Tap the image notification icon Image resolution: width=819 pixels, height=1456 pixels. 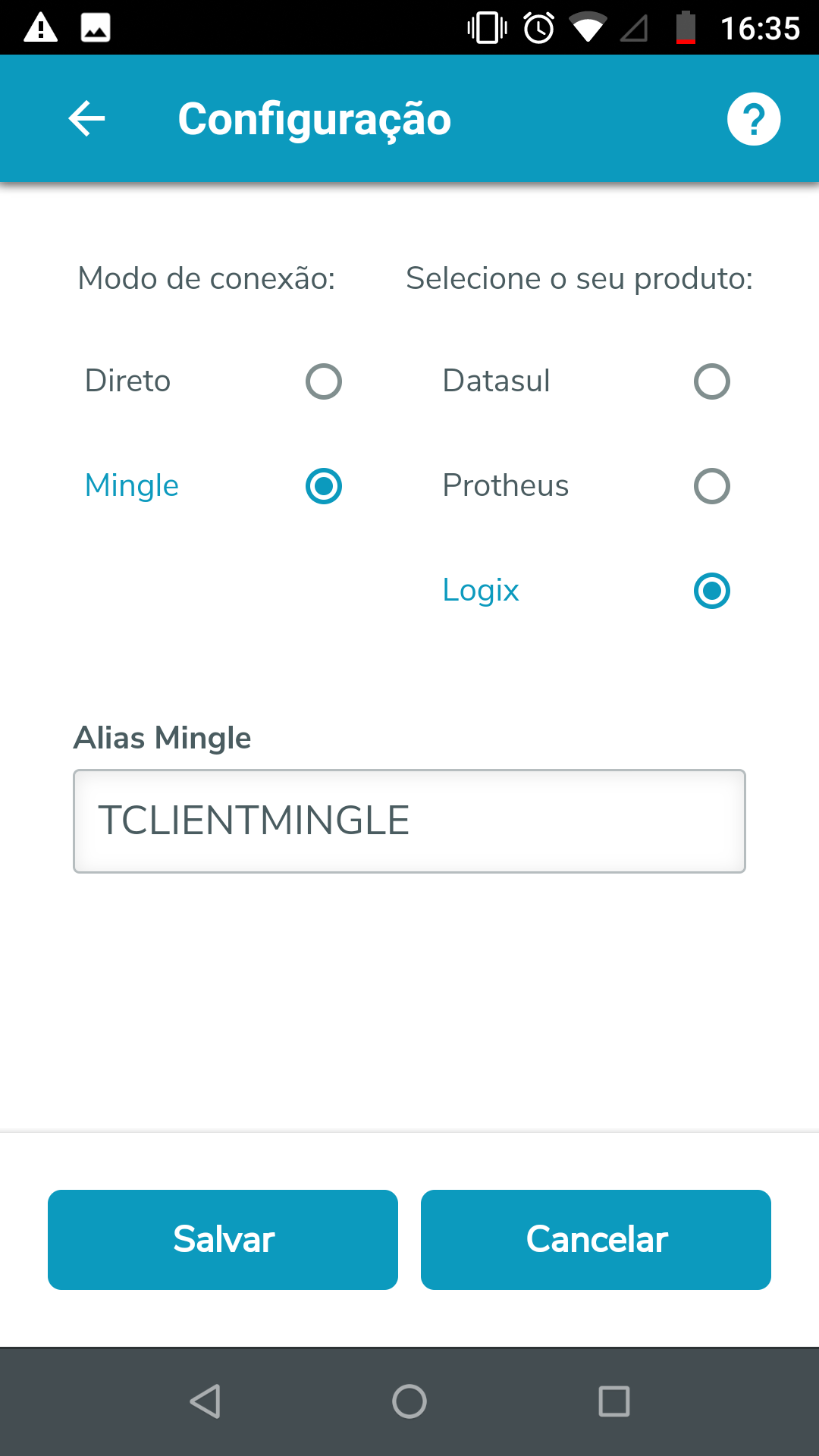click(96, 28)
